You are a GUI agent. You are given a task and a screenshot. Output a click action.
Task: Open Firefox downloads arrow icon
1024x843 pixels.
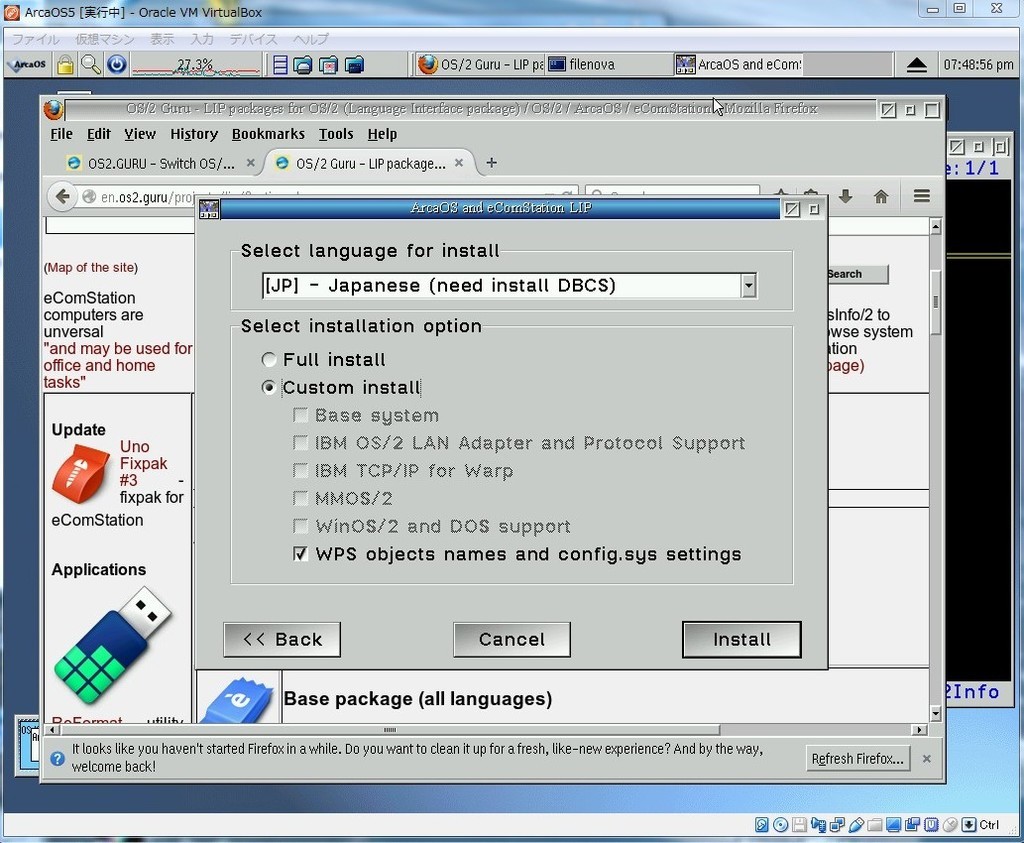click(846, 196)
